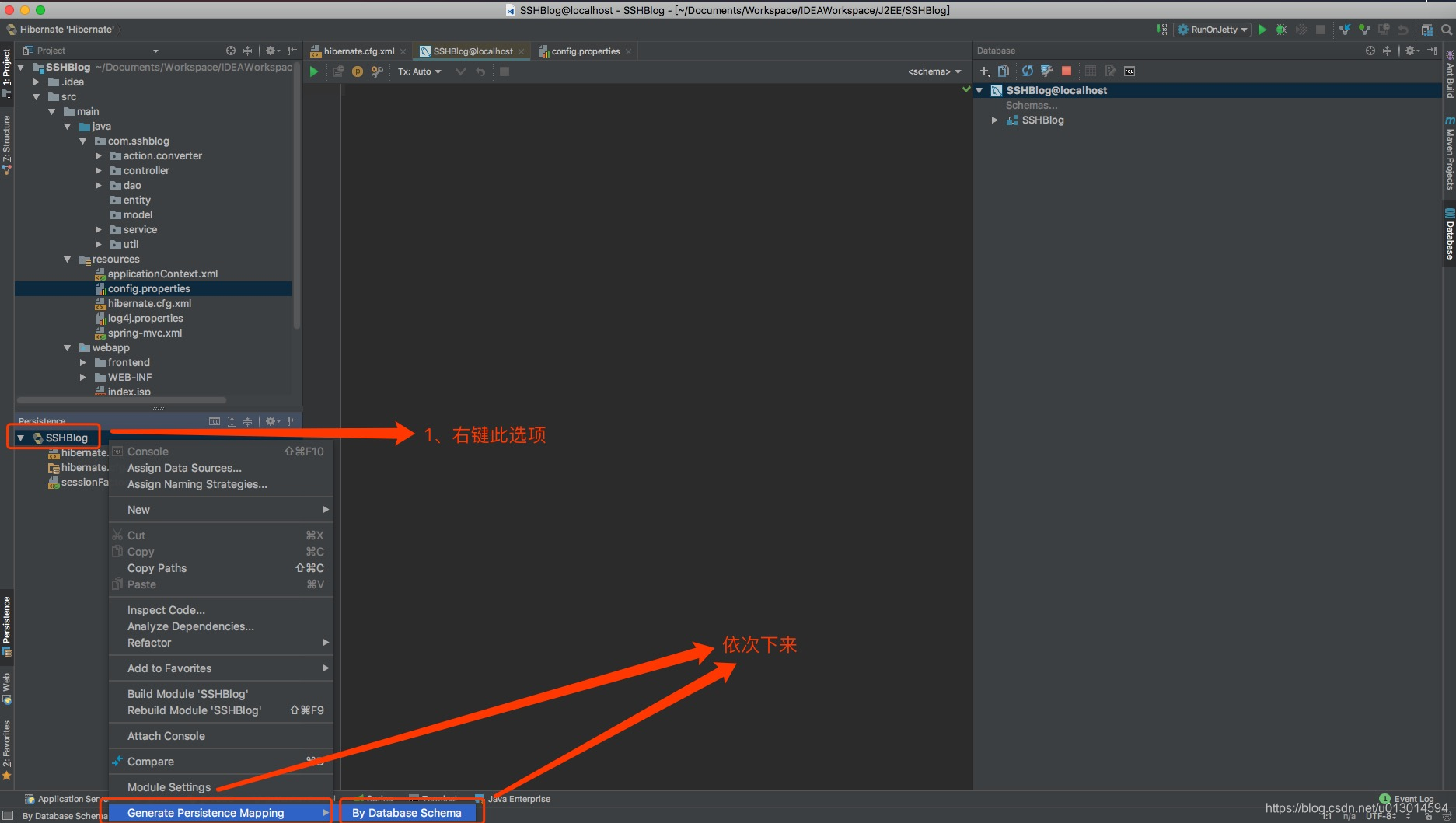
Task: Collapse the resources folder
Action: click(x=68, y=260)
